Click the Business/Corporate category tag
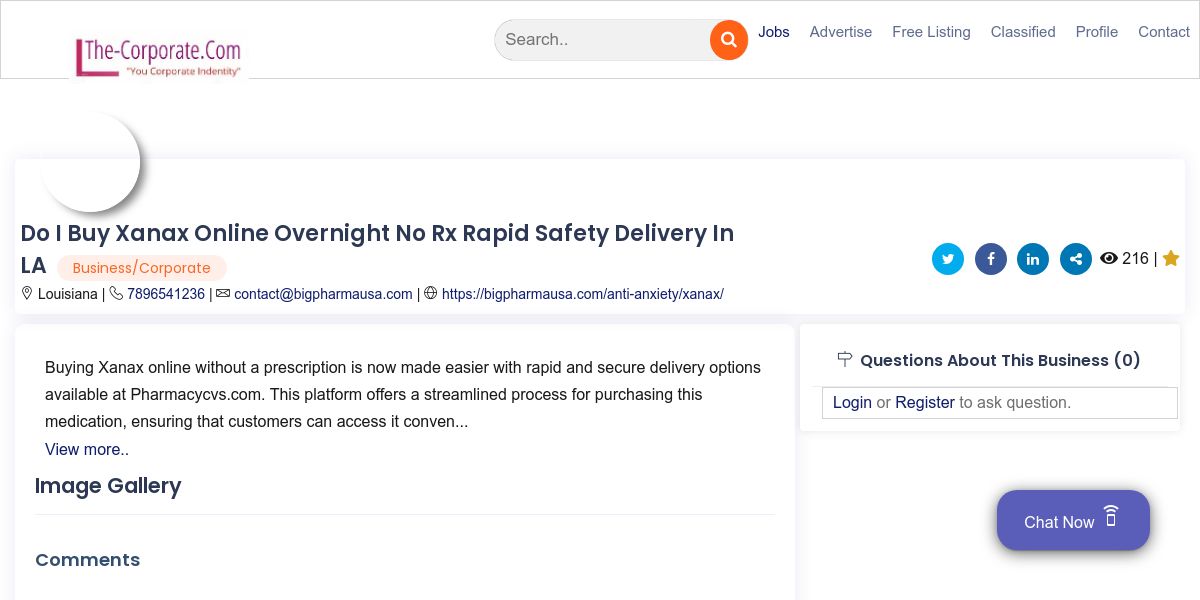Screen dimensions: 1200x600 coord(142,268)
